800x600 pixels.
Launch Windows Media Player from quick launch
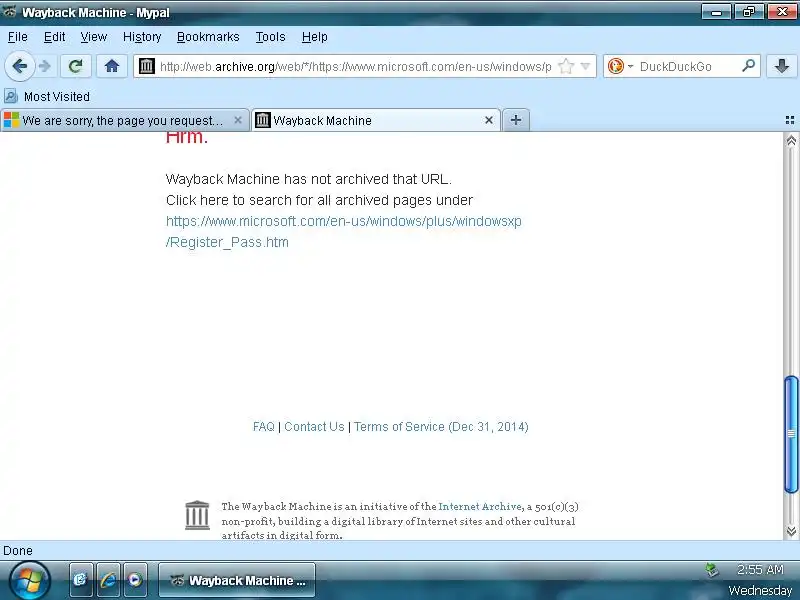(x=135, y=580)
